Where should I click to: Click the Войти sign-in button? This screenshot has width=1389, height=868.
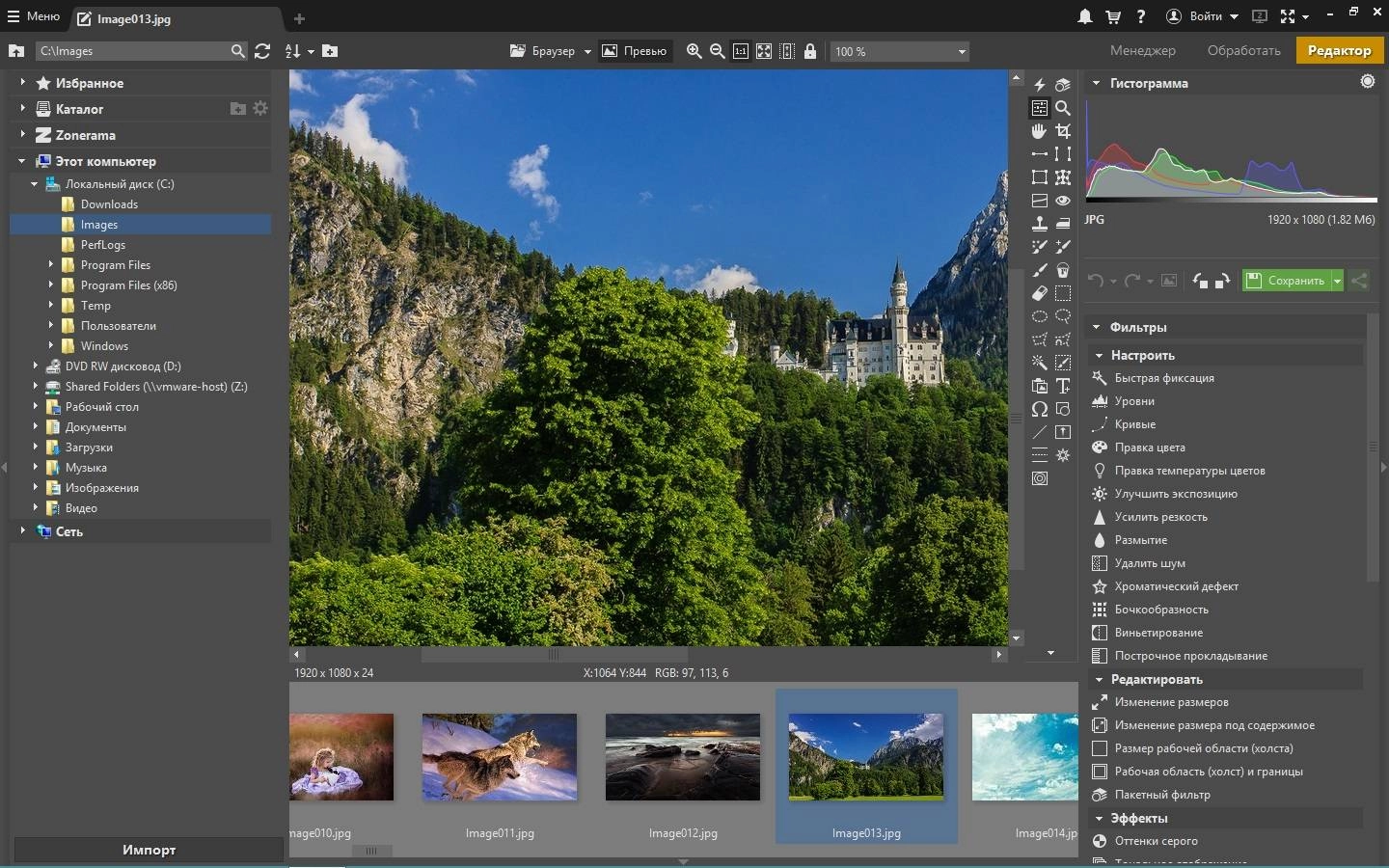(x=1202, y=16)
